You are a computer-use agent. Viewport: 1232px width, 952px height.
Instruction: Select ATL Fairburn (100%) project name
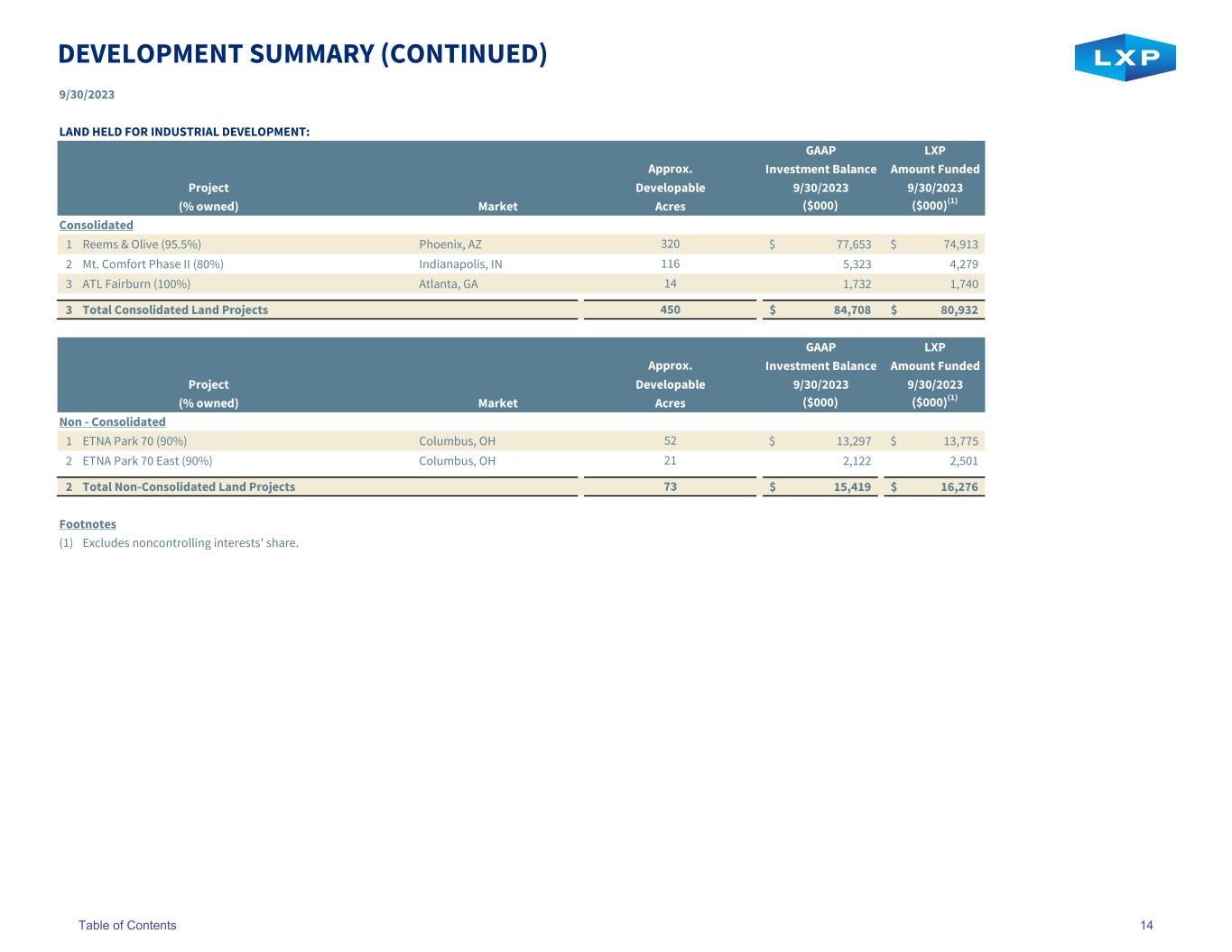click(136, 284)
